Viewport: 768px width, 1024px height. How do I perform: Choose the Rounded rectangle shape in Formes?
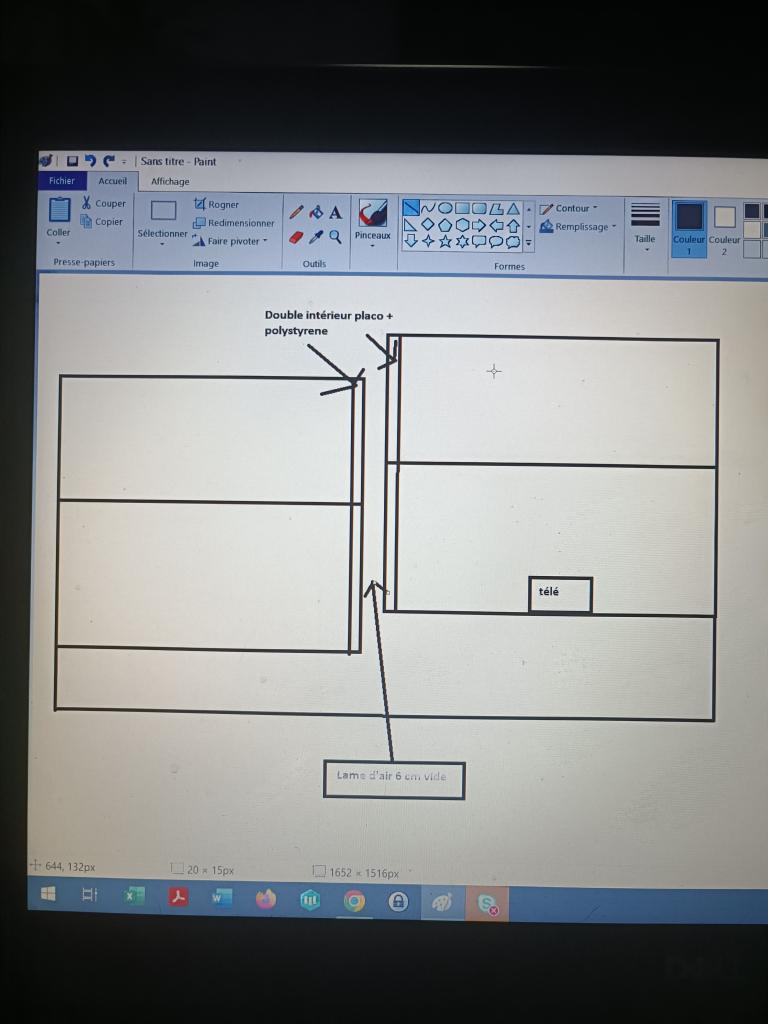479,209
